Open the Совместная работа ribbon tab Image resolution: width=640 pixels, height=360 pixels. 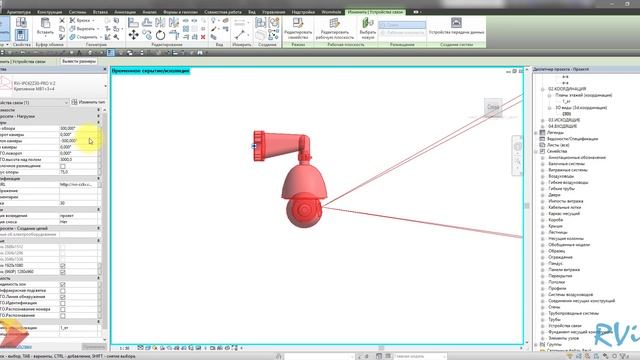pos(223,12)
